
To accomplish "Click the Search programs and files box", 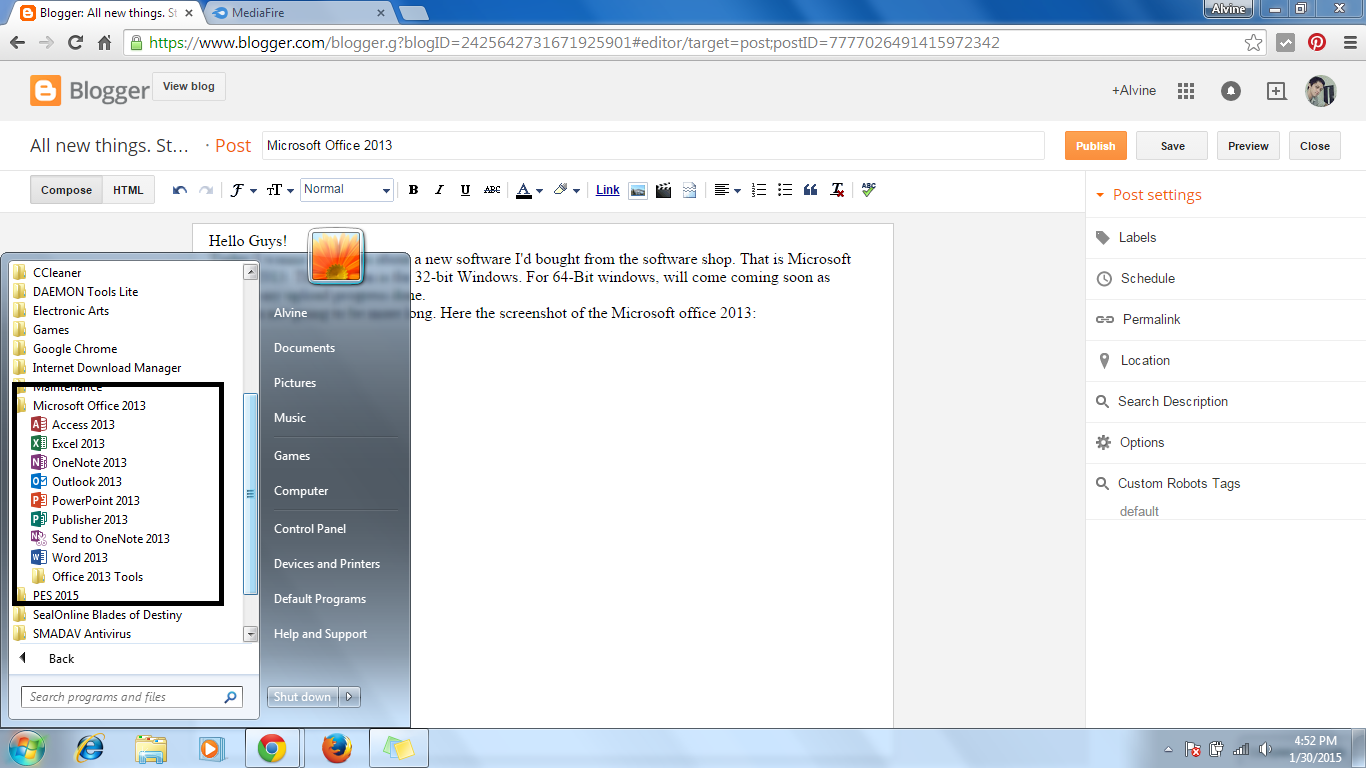I will point(131,697).
